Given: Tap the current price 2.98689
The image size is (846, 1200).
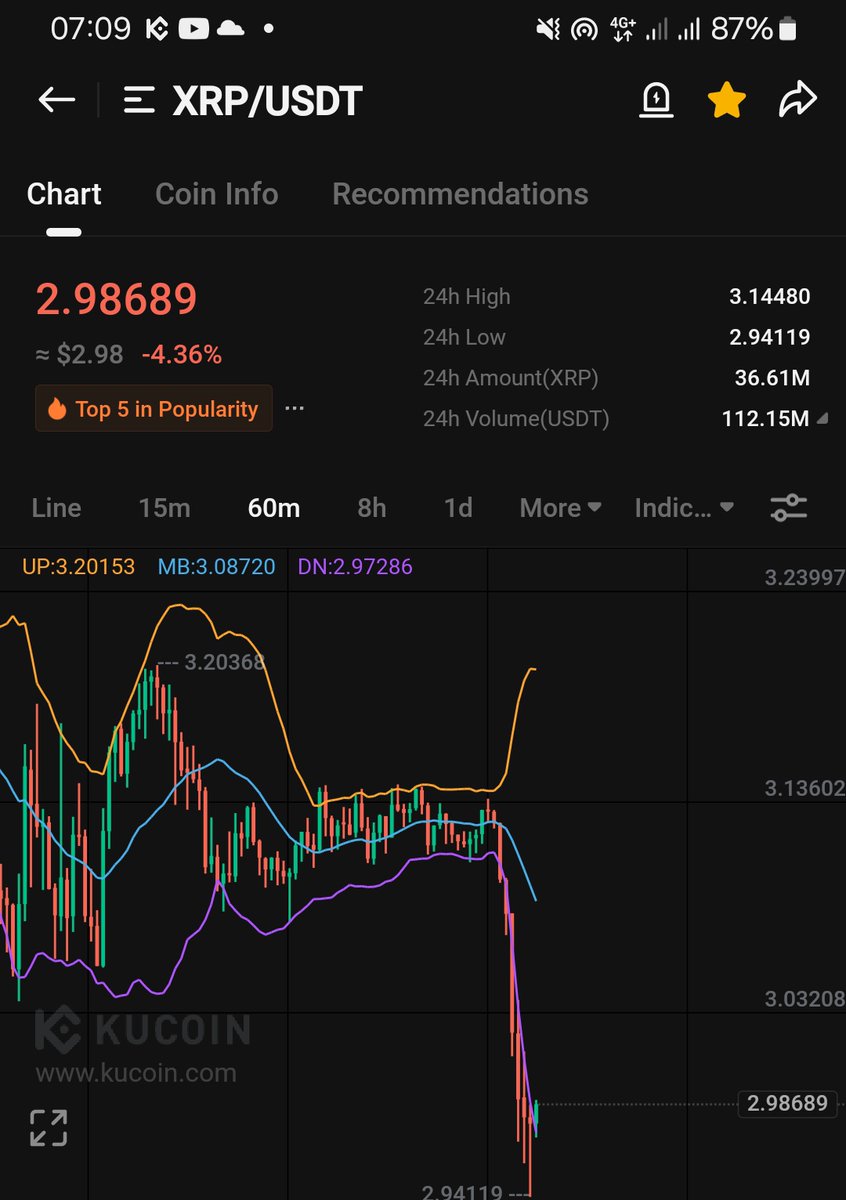Looking at the screenshot, I should [x=117, y=299].
